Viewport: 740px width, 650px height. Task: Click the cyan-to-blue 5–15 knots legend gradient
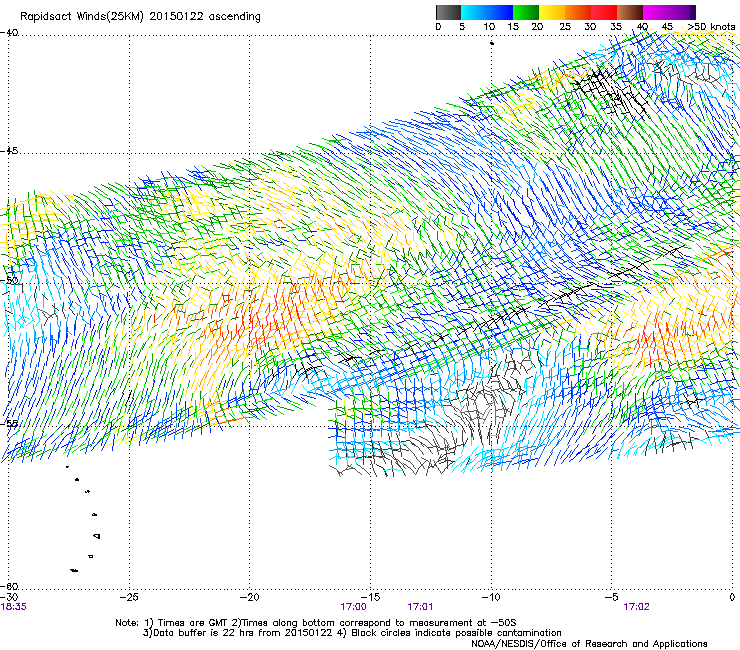[487, 12]
